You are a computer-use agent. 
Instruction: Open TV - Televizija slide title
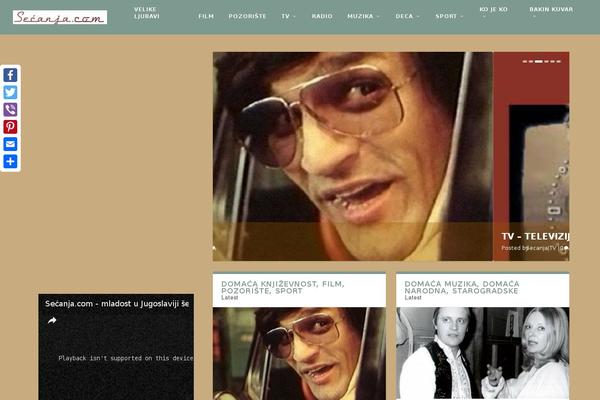[535, 237]
